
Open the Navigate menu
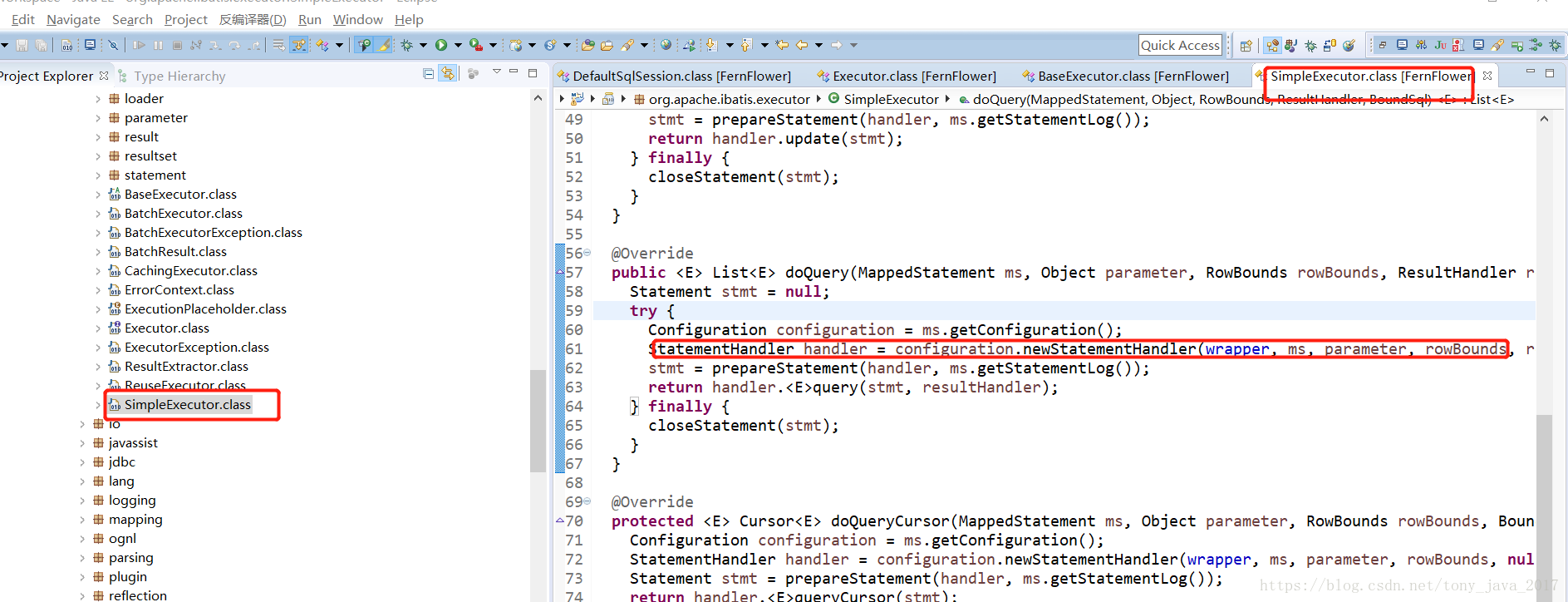coord(73,19)
